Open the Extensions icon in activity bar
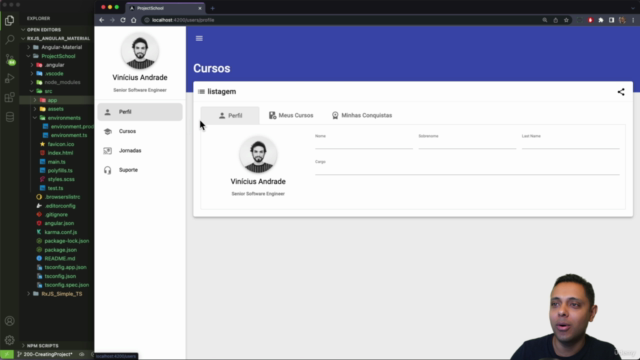Image resolution: width=640 pixels, height=360 pixels. 9,98
